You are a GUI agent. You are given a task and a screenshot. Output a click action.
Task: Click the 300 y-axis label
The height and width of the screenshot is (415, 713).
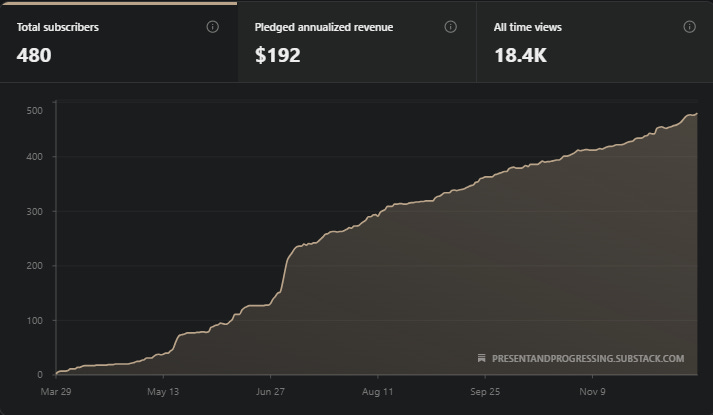pos(35,211)
